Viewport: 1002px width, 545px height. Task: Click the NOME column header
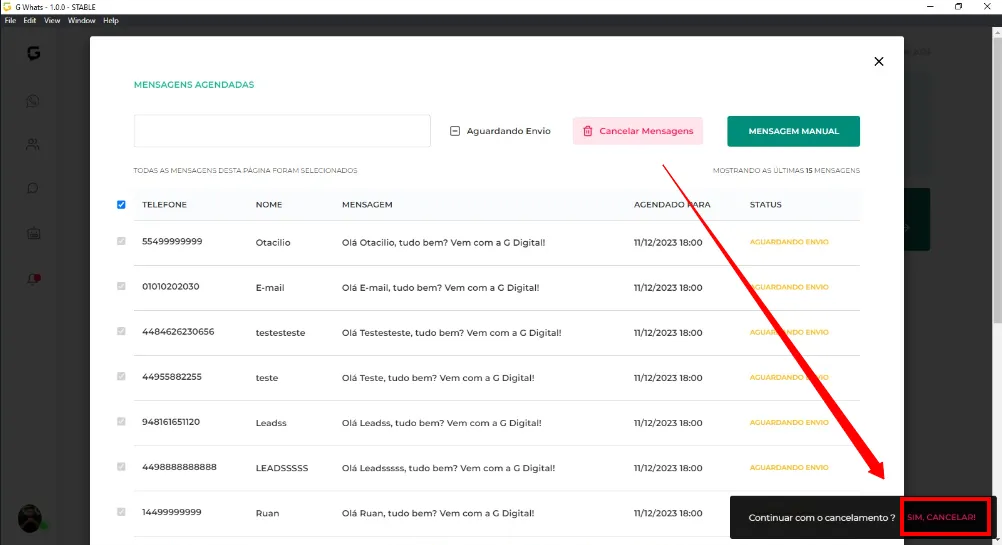(268, 204)
